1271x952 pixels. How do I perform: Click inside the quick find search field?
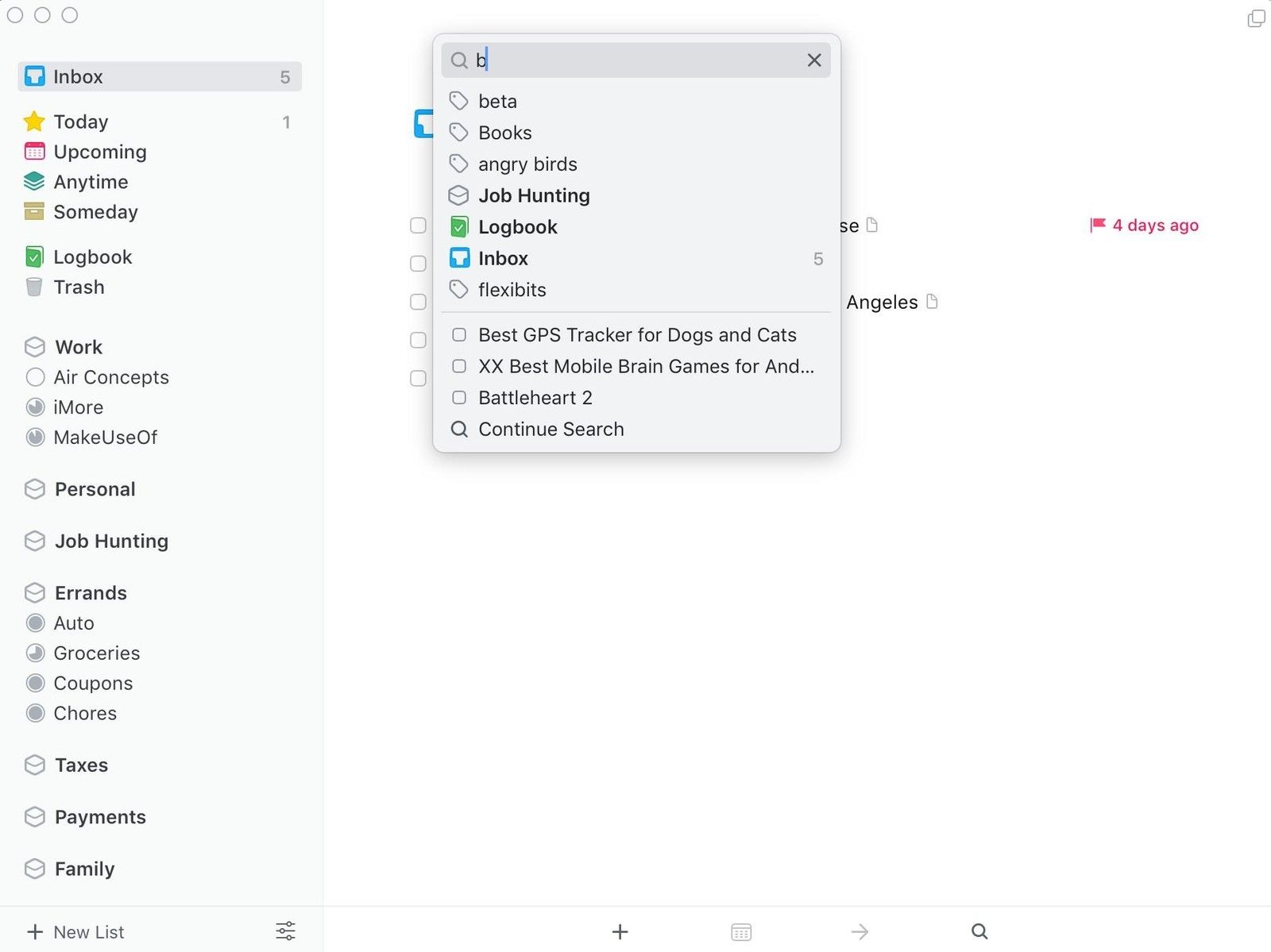[x=635, y=60]
